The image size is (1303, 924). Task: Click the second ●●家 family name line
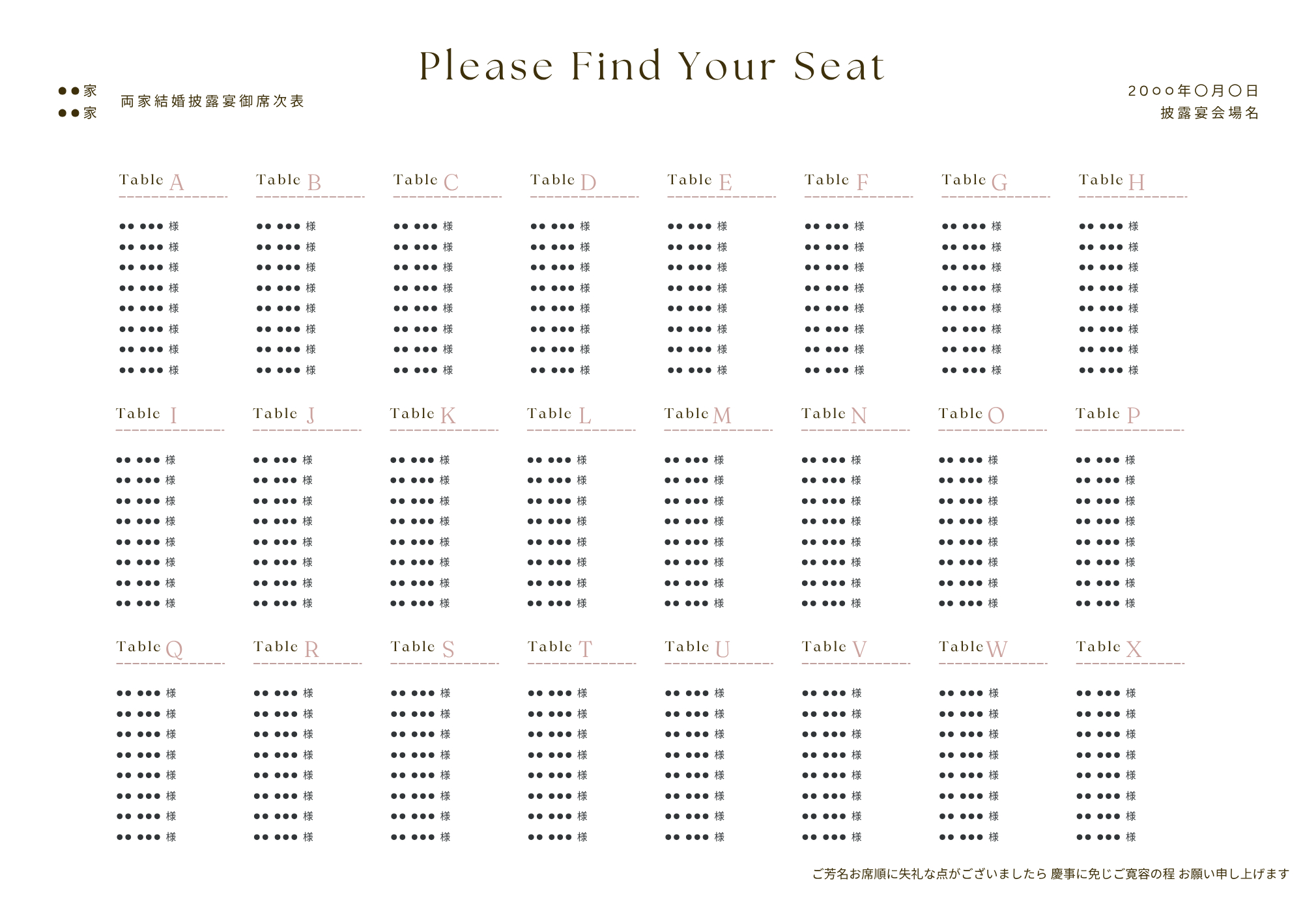(x=78, y=113)
